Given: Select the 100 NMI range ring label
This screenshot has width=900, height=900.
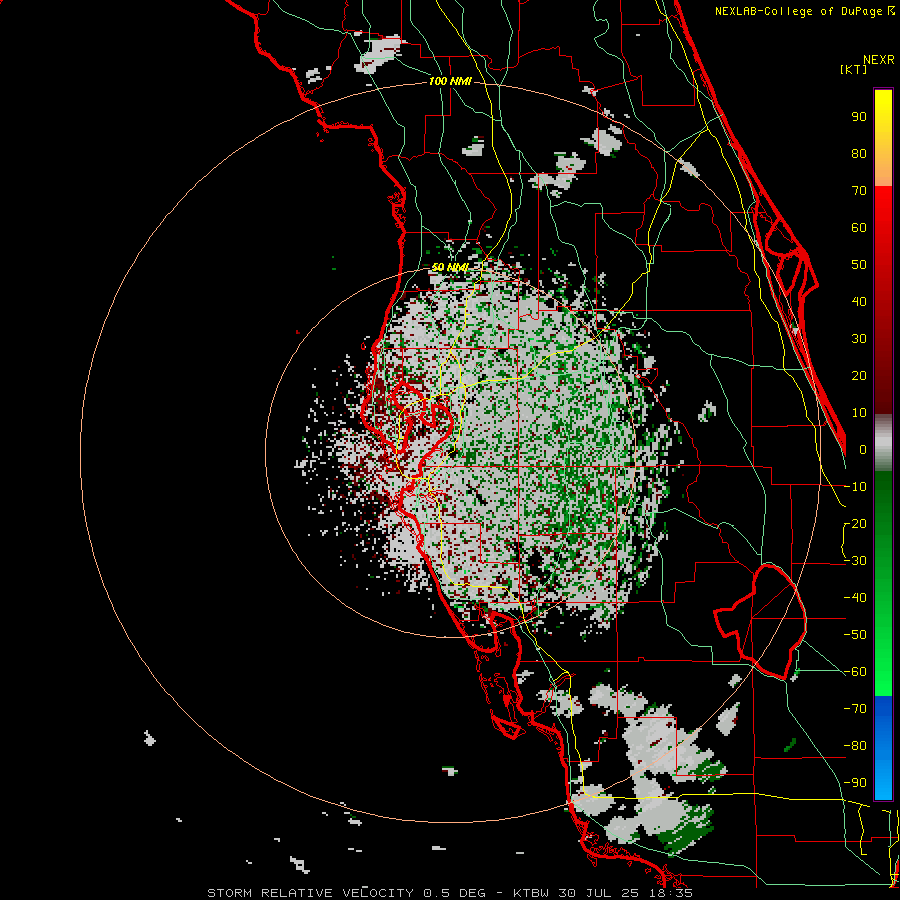Looking at the screenshot, I should coord(450,82).
